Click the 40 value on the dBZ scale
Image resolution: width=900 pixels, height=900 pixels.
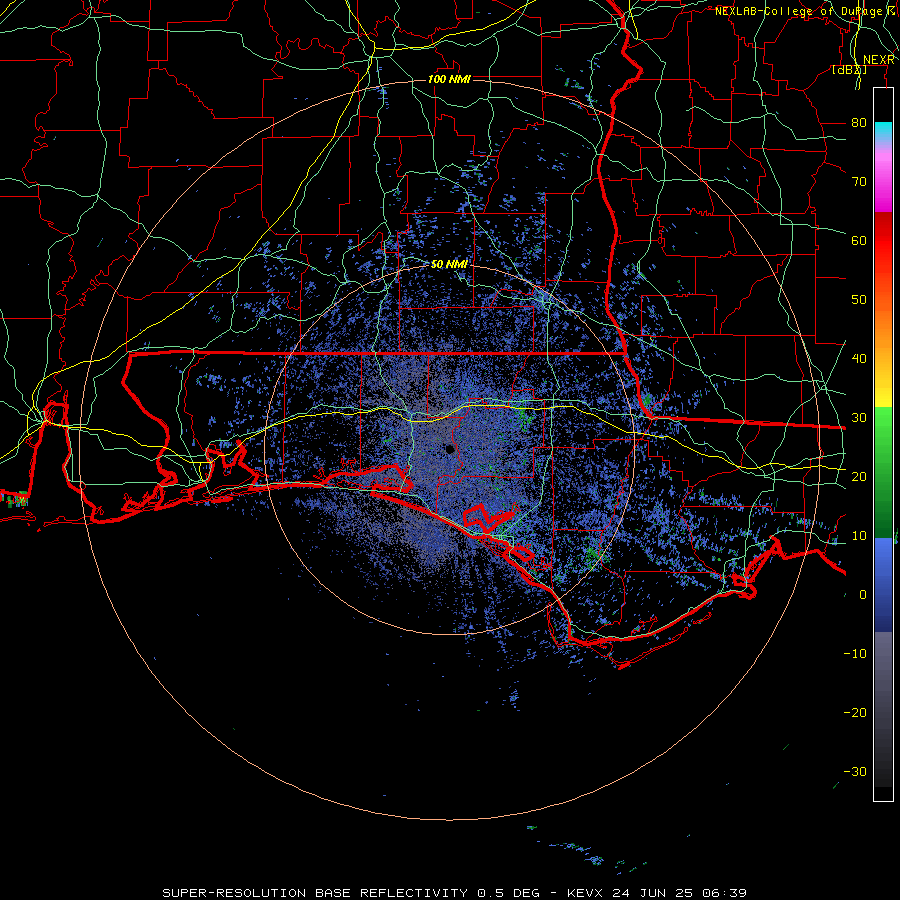[x=859, y=359]
